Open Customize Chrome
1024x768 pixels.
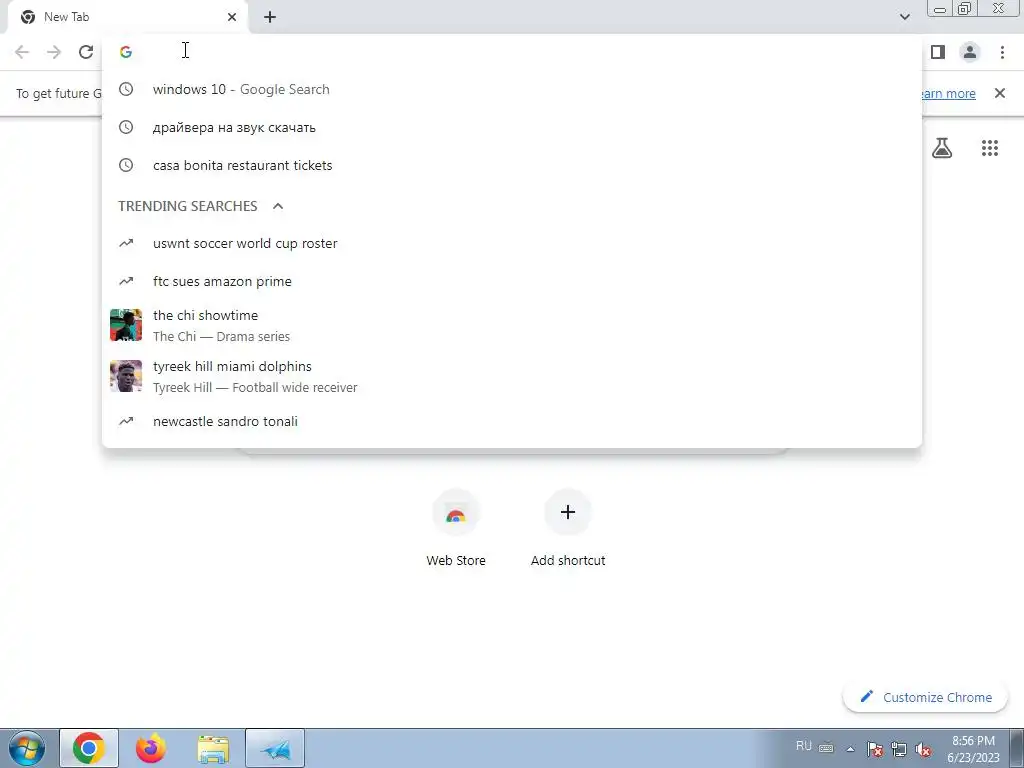[x=925, y=697]
